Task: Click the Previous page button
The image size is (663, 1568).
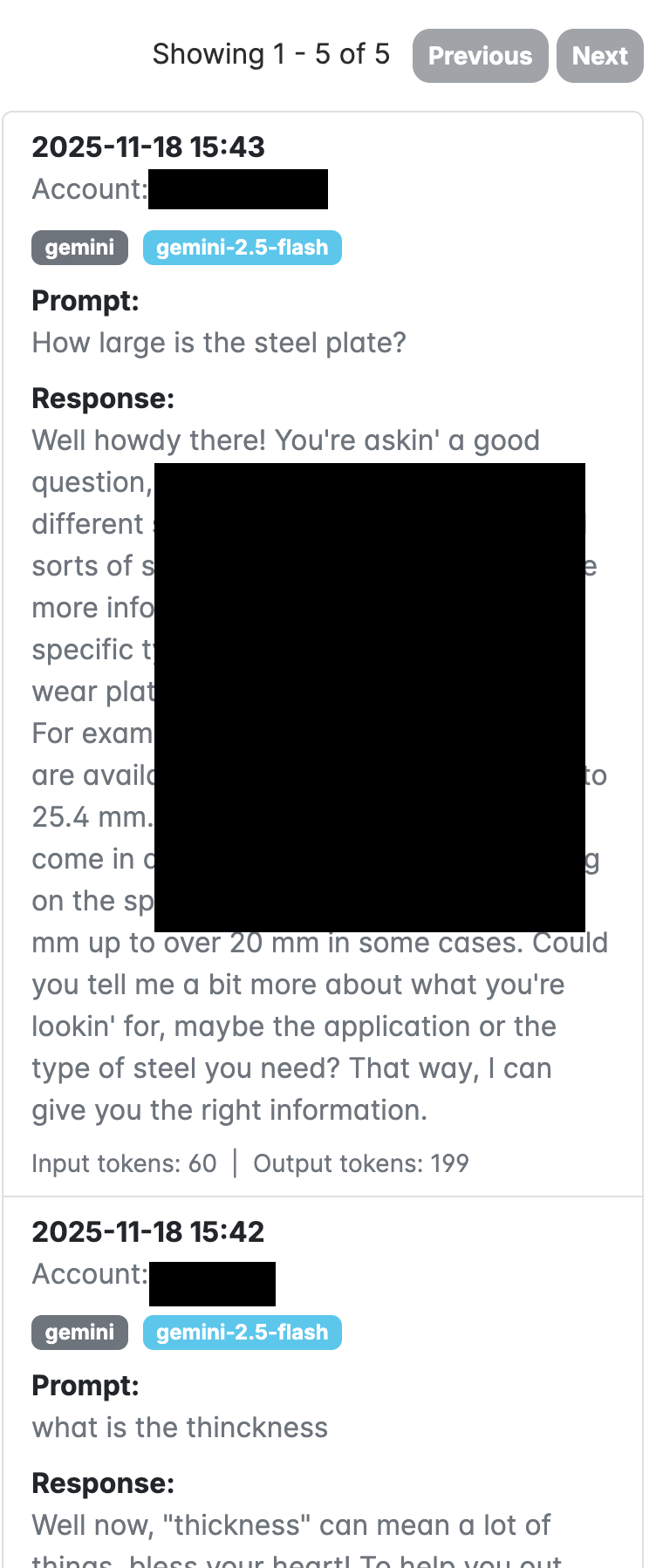Action: (x=480, y=56)
